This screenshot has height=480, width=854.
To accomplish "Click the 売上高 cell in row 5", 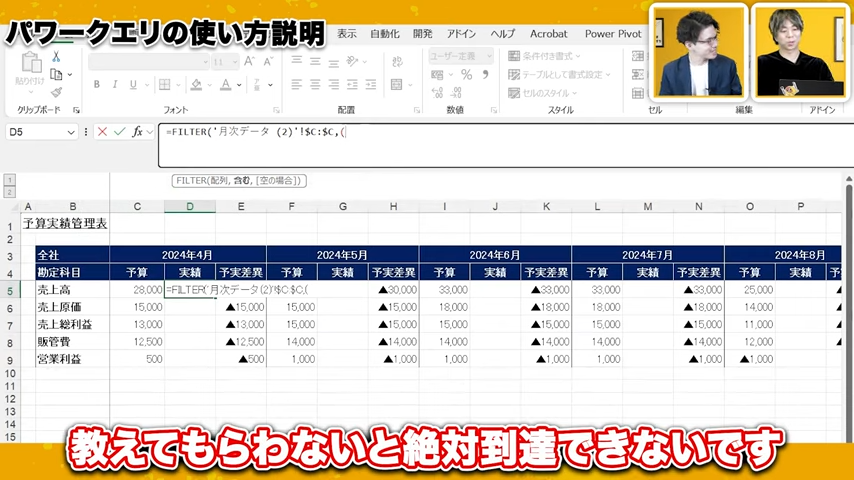I will (72, 290).
